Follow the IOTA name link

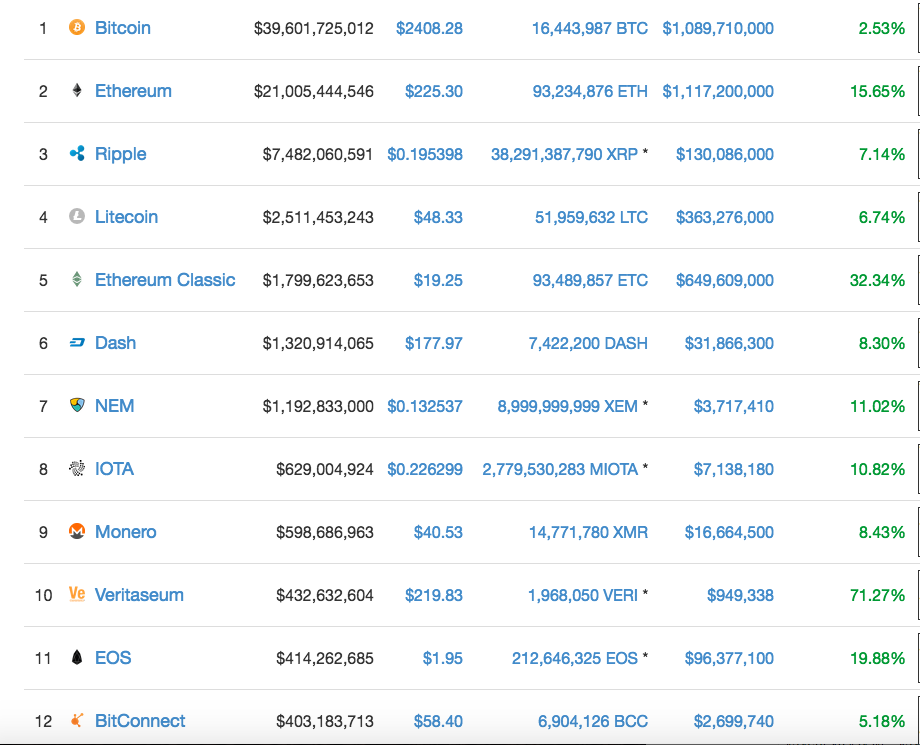[114, 469]
